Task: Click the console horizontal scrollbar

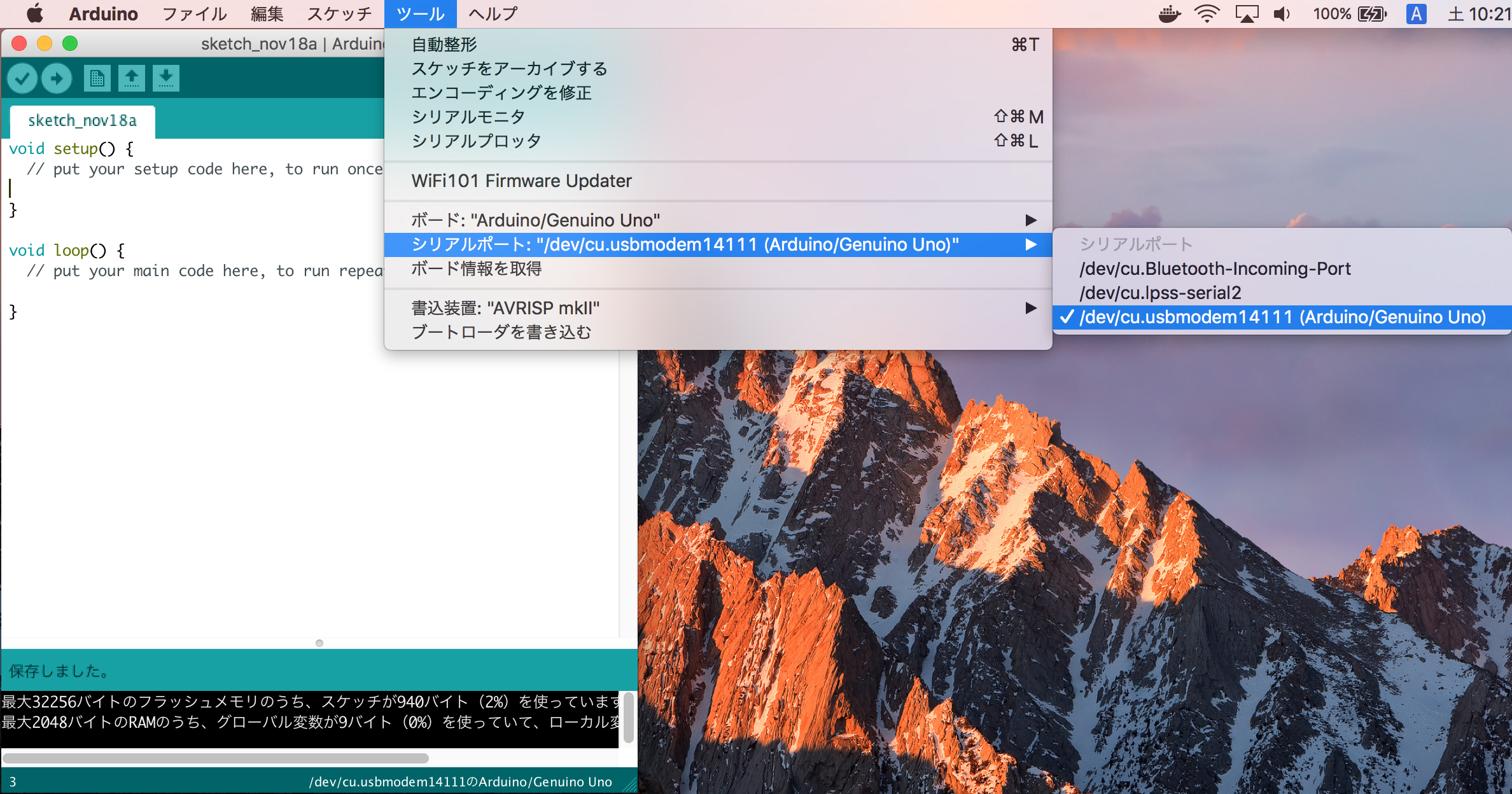Action: 215,758
